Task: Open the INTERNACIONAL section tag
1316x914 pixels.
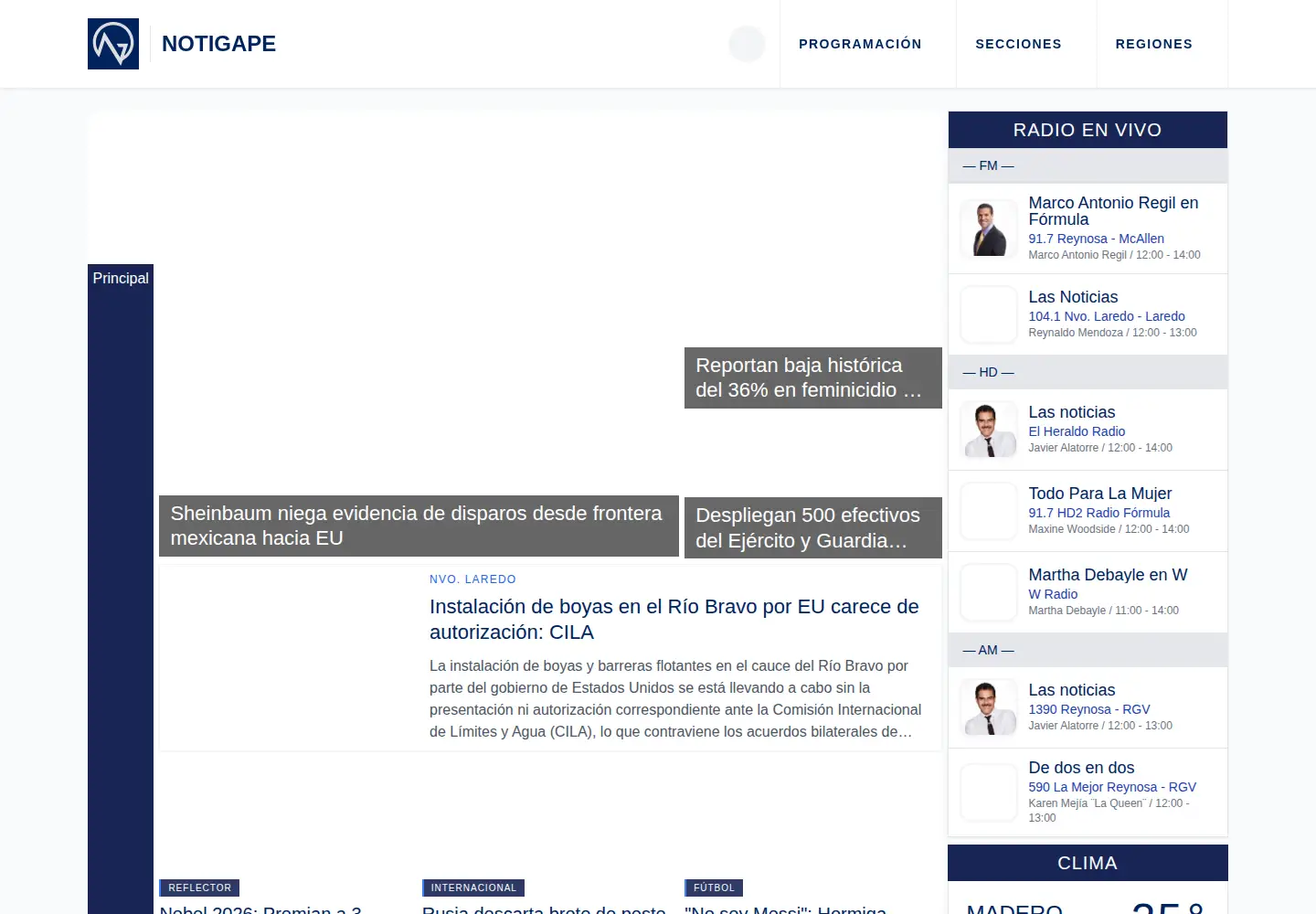Action: tap(473, 887)
